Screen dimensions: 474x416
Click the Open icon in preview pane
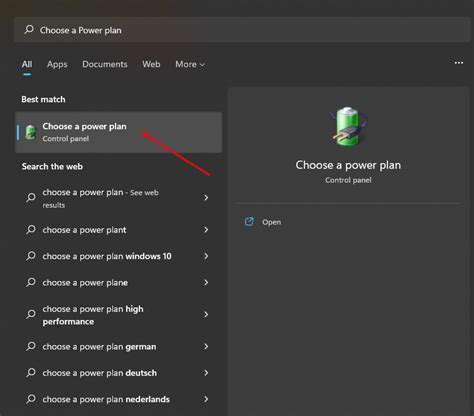coord(249,222)
